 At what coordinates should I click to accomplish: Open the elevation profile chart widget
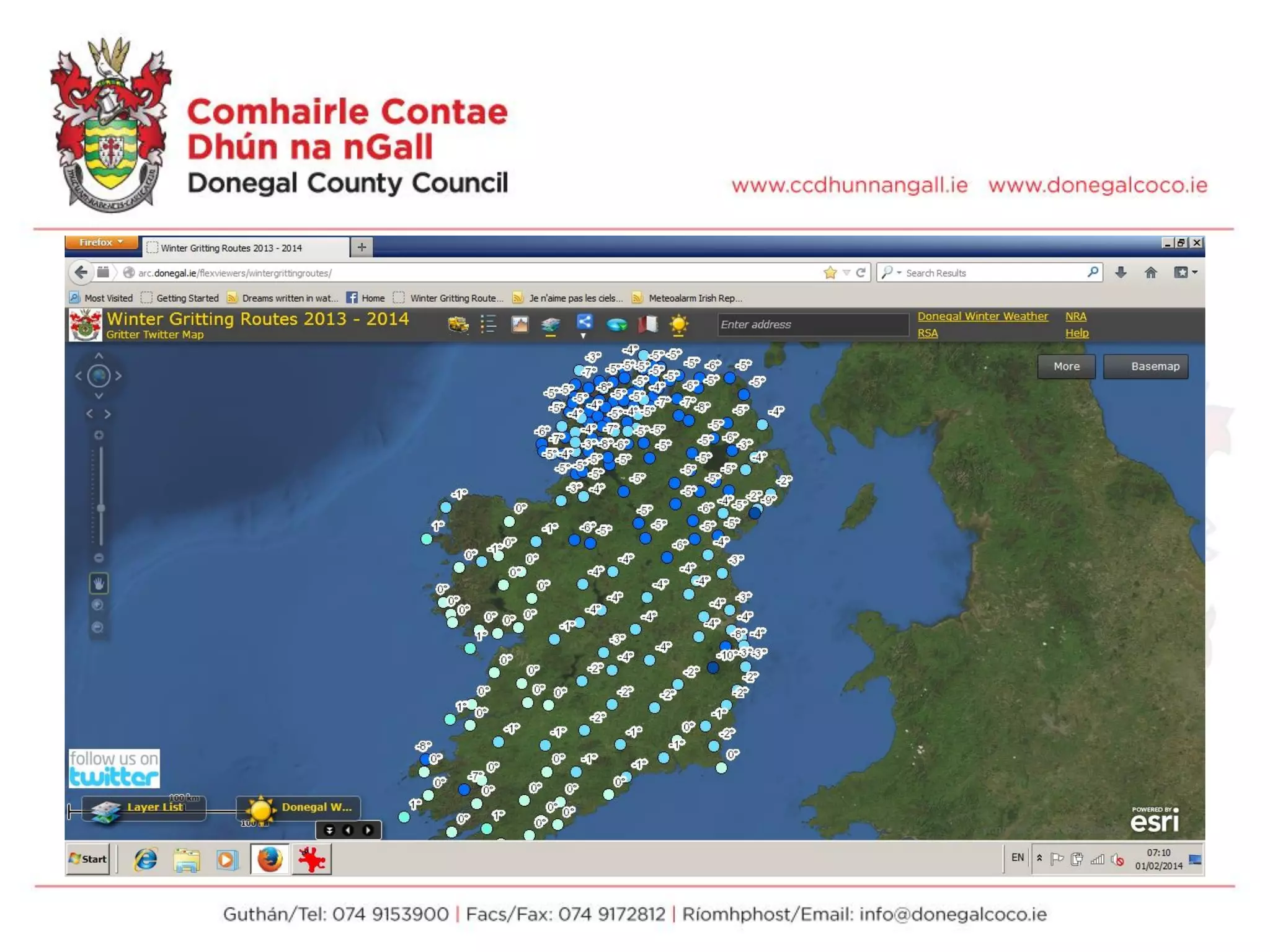point(520,324)
